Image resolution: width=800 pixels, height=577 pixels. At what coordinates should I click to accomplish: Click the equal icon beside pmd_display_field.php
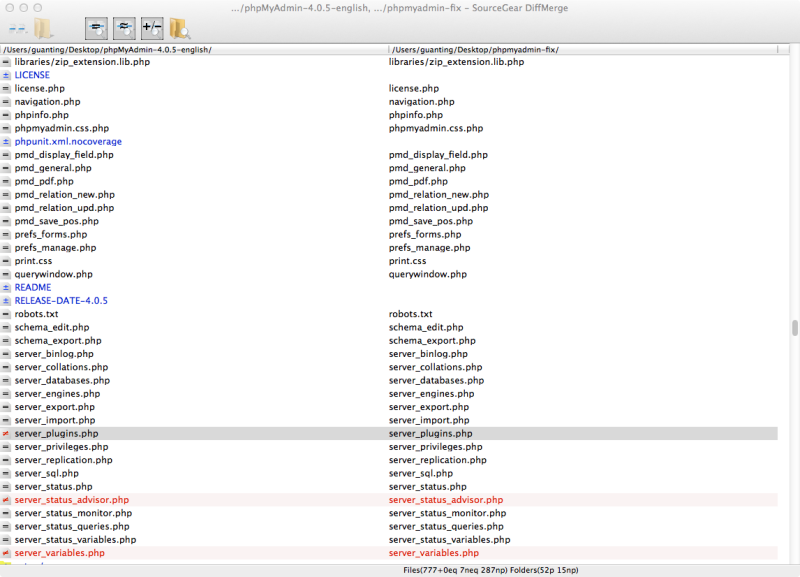6,155
